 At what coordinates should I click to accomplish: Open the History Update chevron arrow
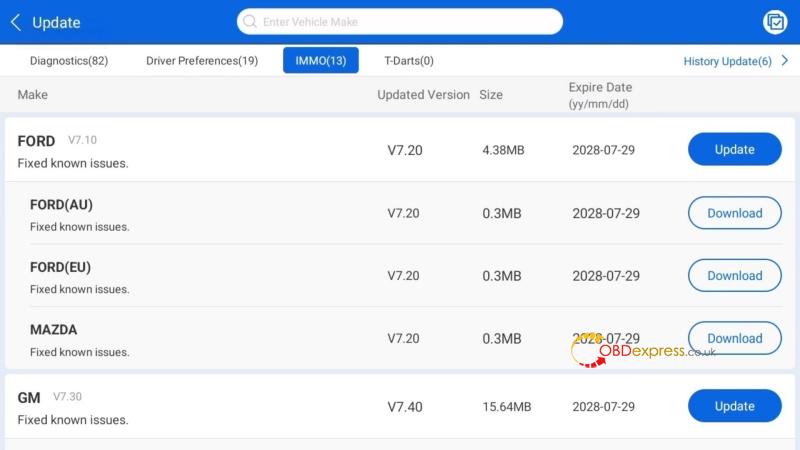point(785,61)
